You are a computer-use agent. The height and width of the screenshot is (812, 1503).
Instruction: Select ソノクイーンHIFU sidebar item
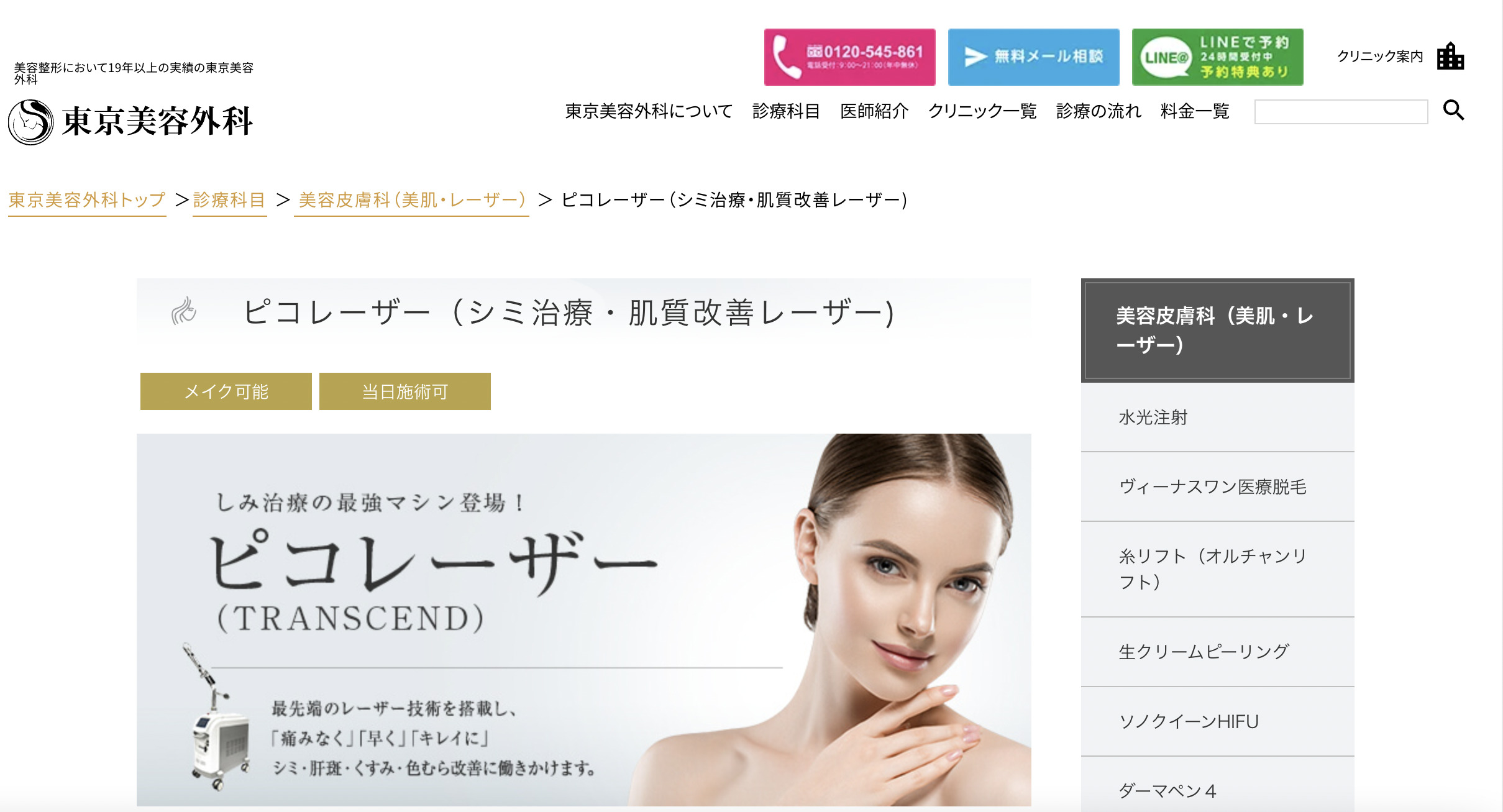[x=1217, y=722]
